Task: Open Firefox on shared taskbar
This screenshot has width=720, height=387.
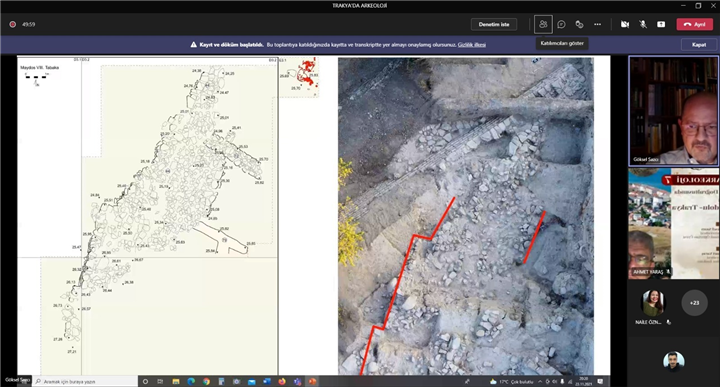Action: coord(281,381)
